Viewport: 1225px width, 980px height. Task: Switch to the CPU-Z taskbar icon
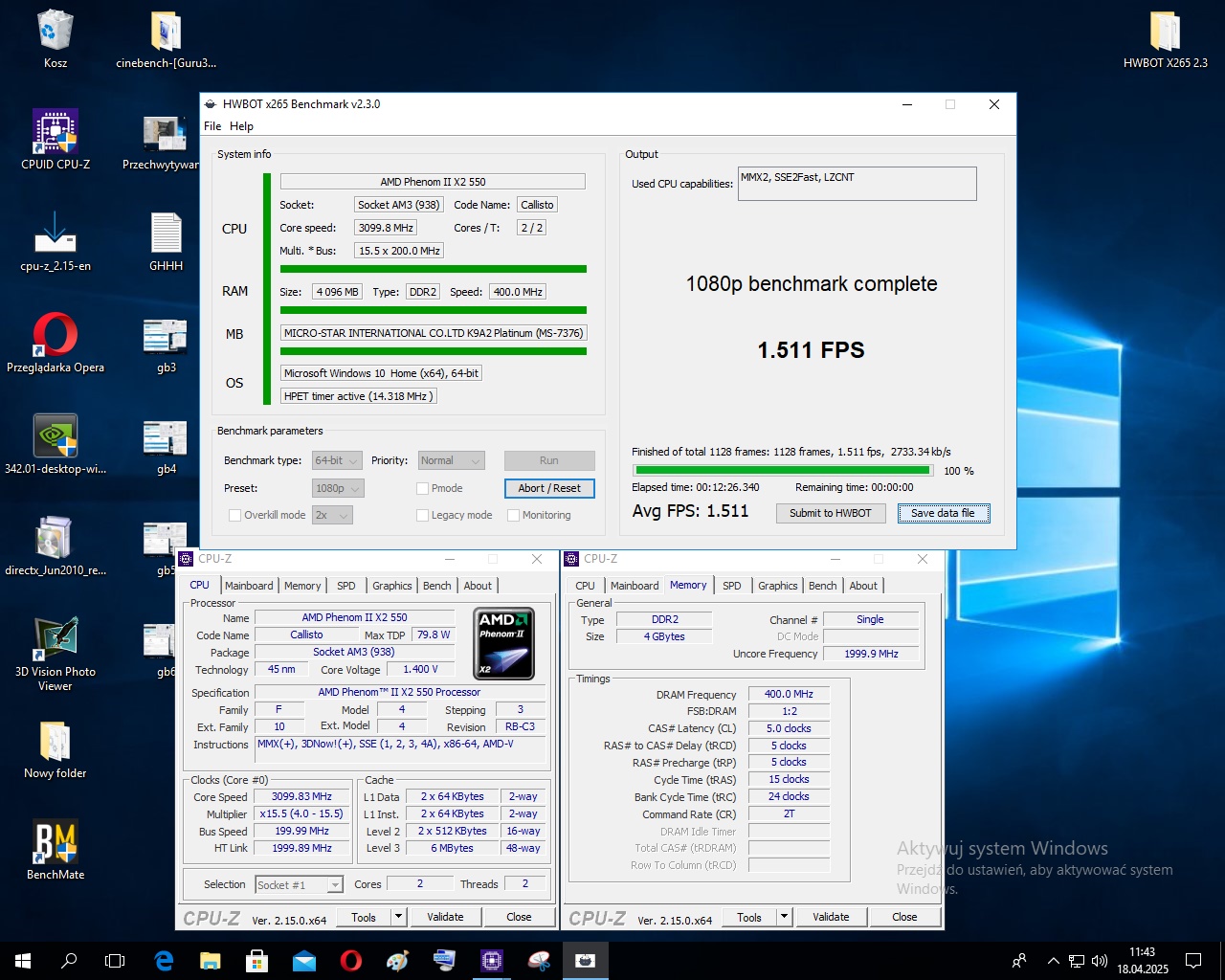(492, 960)
